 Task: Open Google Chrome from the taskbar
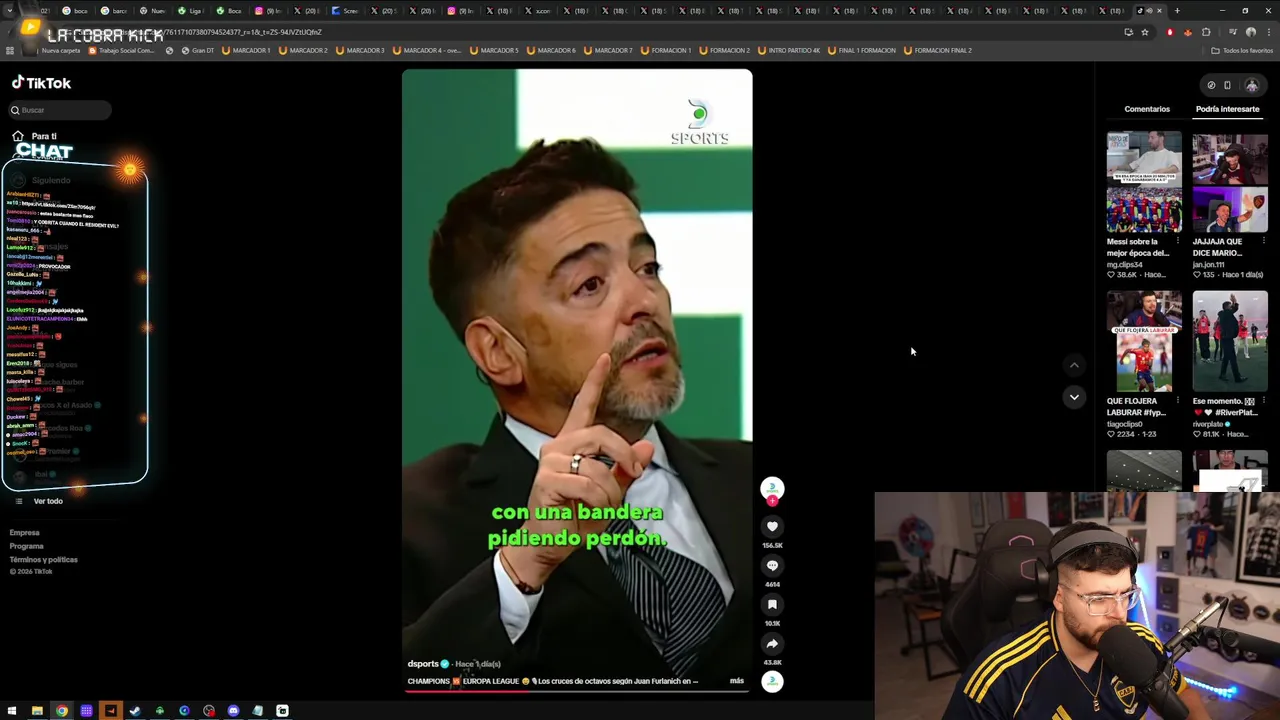[x=62, y=711]
